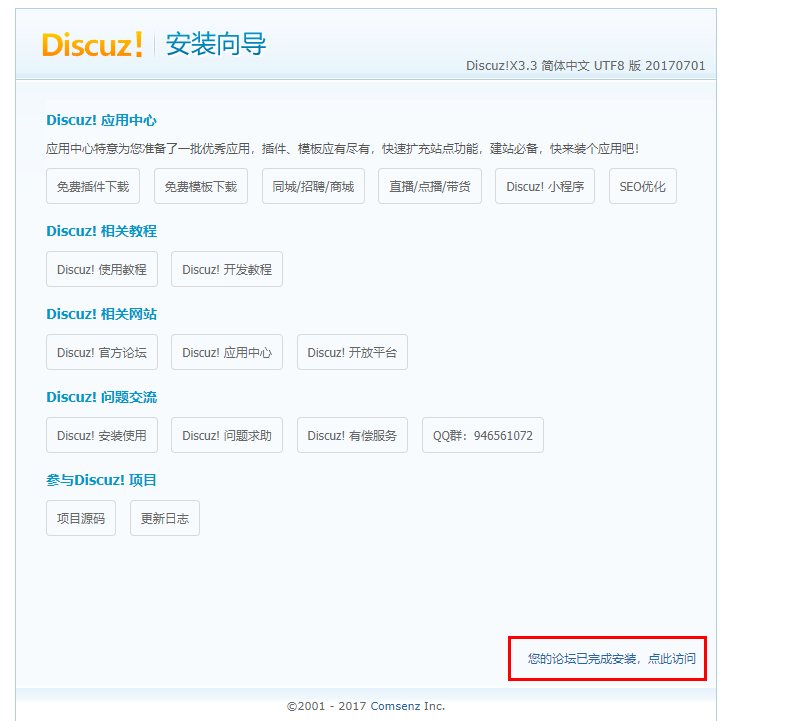Open 免费模板下载 button
The width and height of the screenshot is (795, 721).
point(201,186)
